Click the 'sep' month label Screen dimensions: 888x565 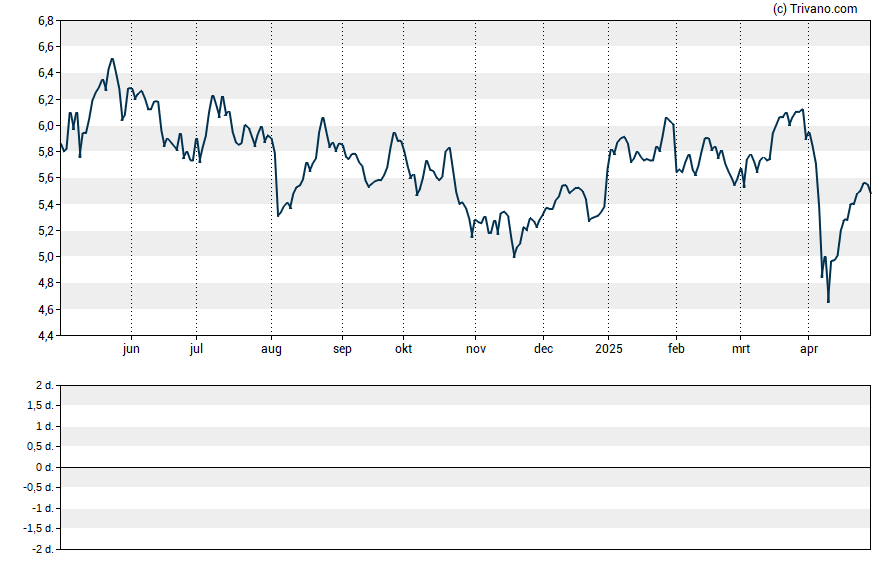pyautogui.click(x=342, y=349)
